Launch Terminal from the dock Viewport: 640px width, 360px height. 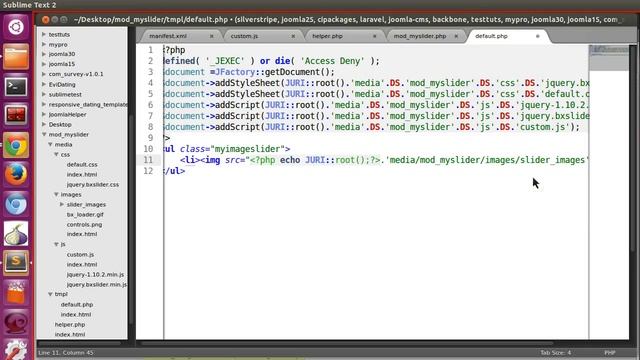pyautogui.click(x=16, y=86)
